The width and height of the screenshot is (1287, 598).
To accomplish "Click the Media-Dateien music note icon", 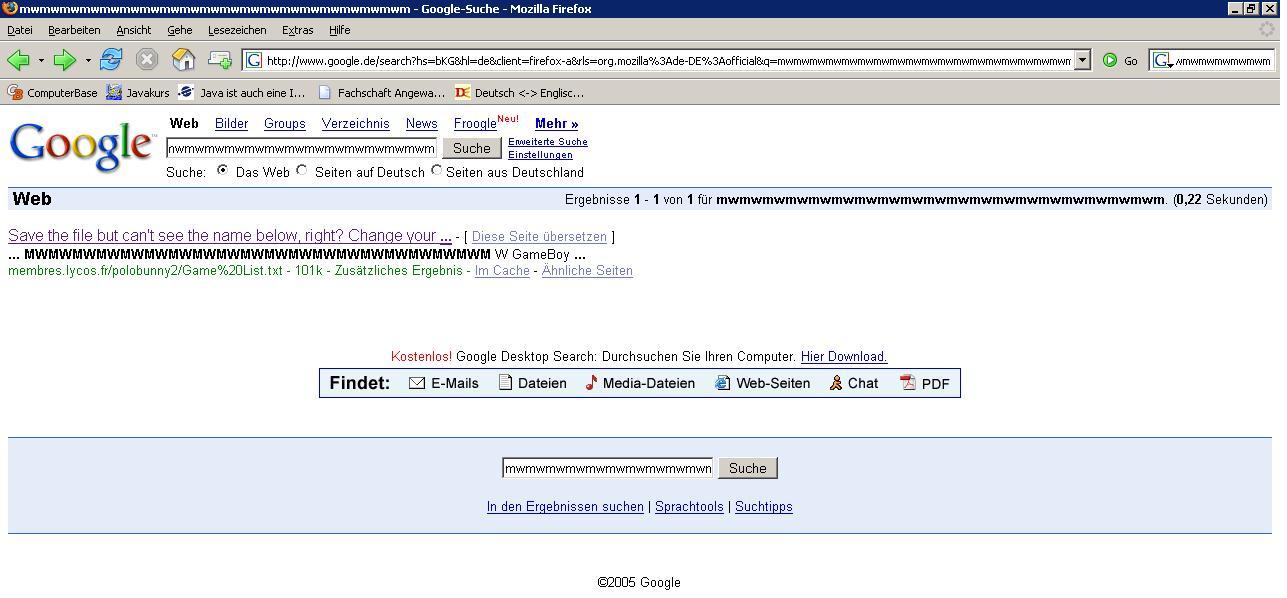I will [591, 383].
